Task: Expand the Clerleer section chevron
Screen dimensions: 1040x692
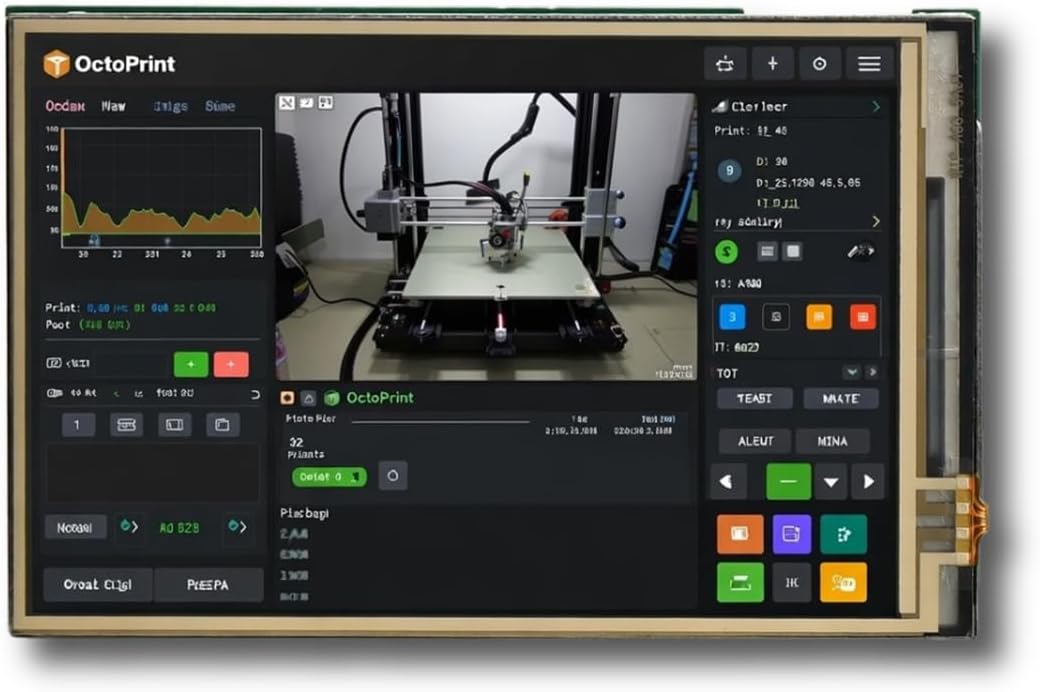Action: [876, 106]
